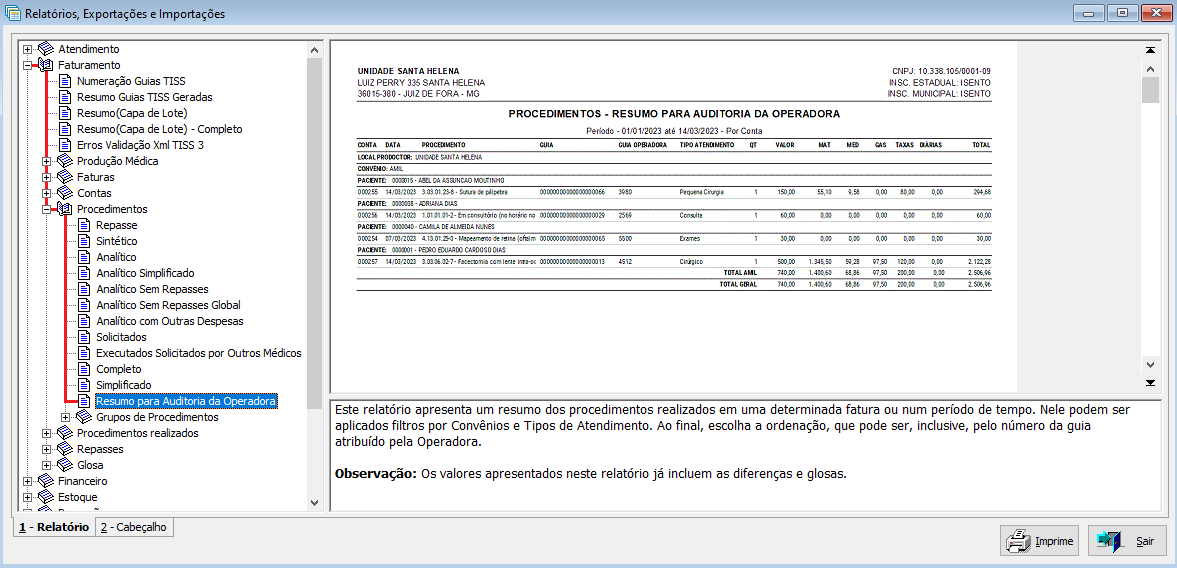Click the Procedimentos open-book icon
This screenshot has height=568, width=1177.
[65, 209]
